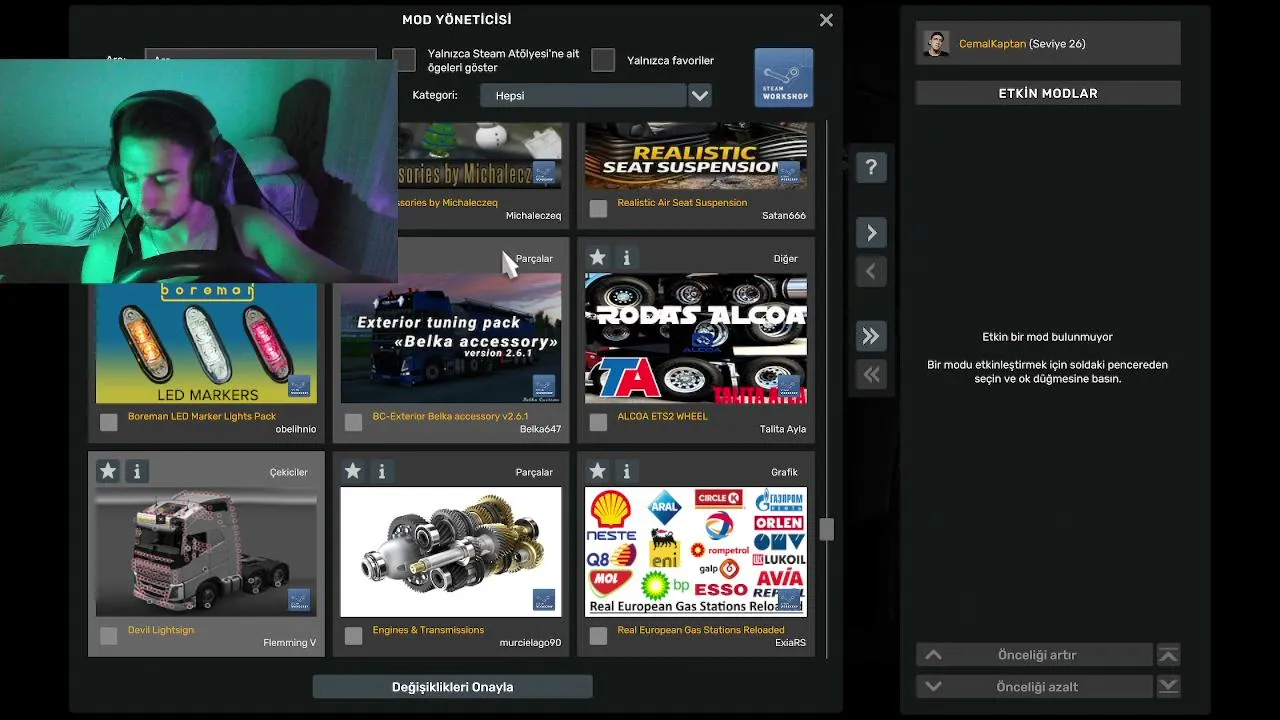This screenshot has height=720, width=1280.
Task: Click the 'Önceliği azalt' button
Action: click(x=1034, y=687)
